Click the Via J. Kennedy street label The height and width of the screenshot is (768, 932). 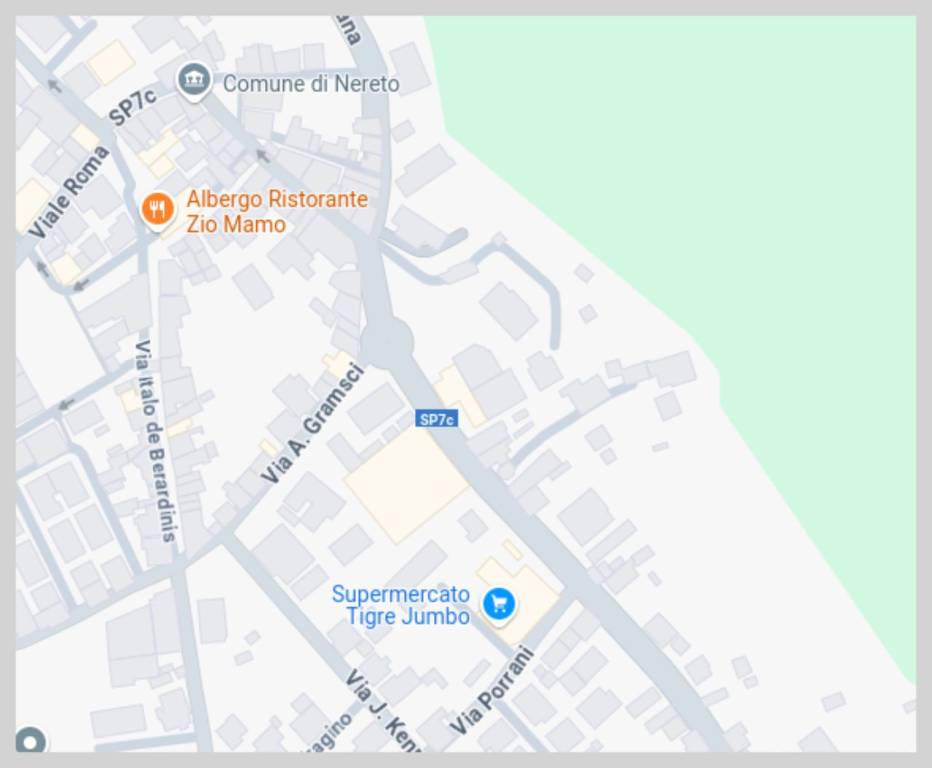click(384, 711)
